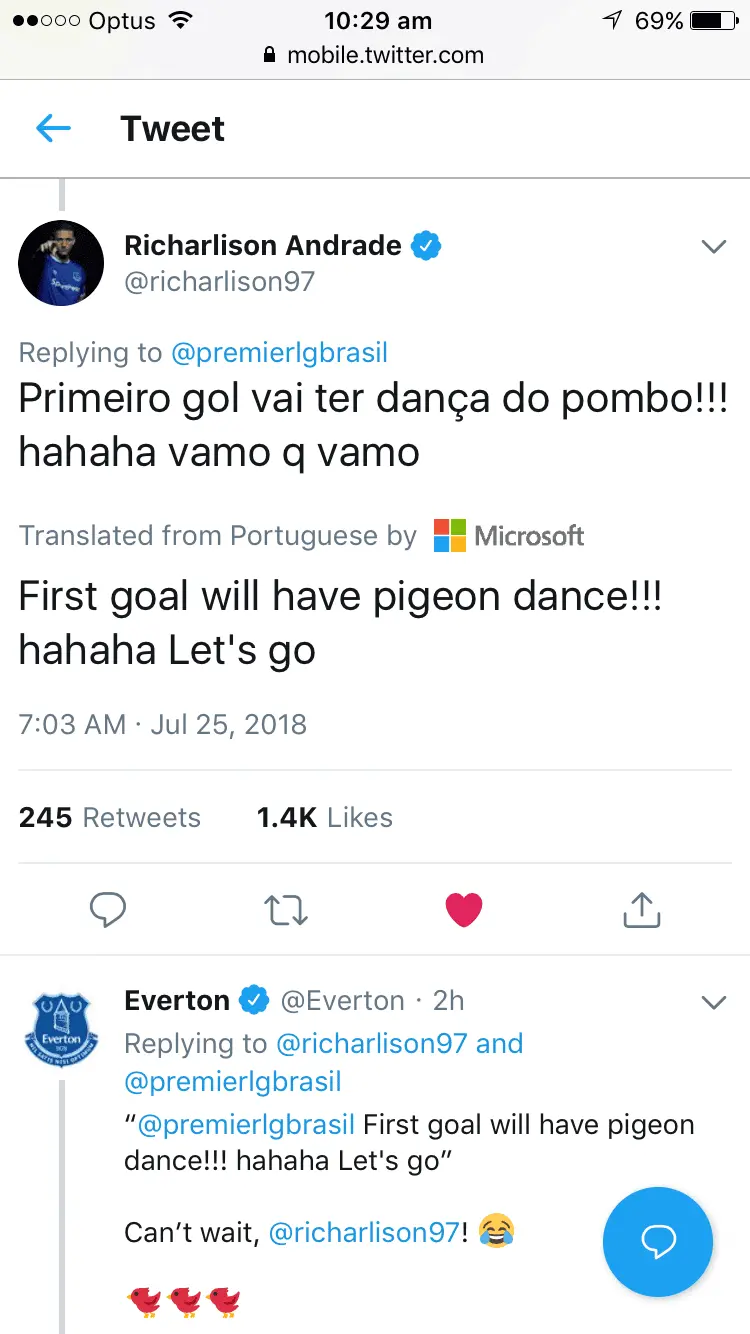Tap the back arrow icon
The height and width of the screenshot is (1334, 750).
pyautogui.click(x=53, y=128)
